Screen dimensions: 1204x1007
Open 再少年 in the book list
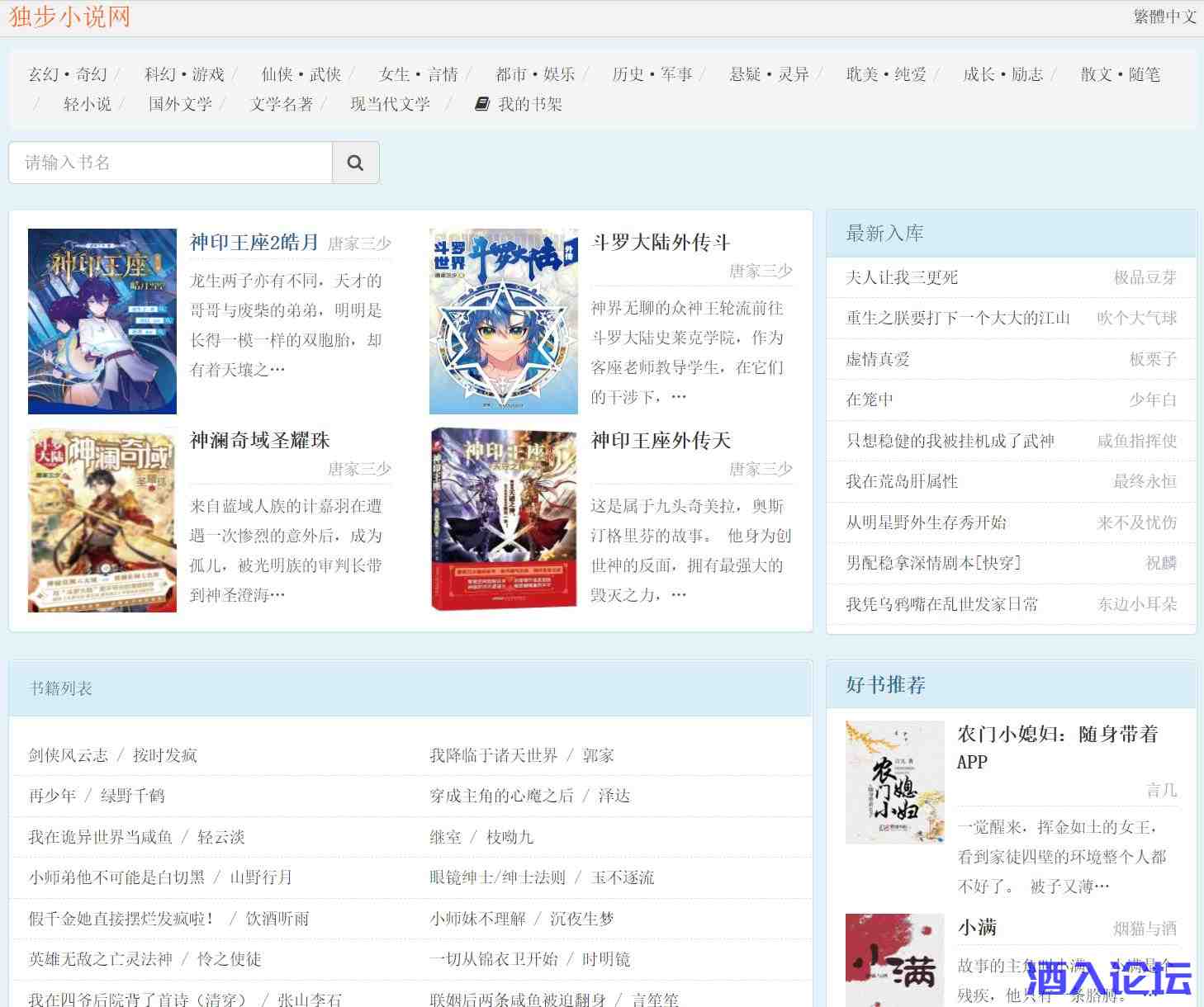(52, 796)
